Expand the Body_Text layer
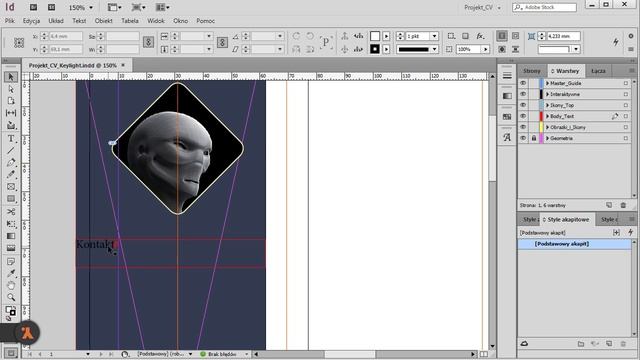This screenshot has height=360, width=640. [547, 116]
